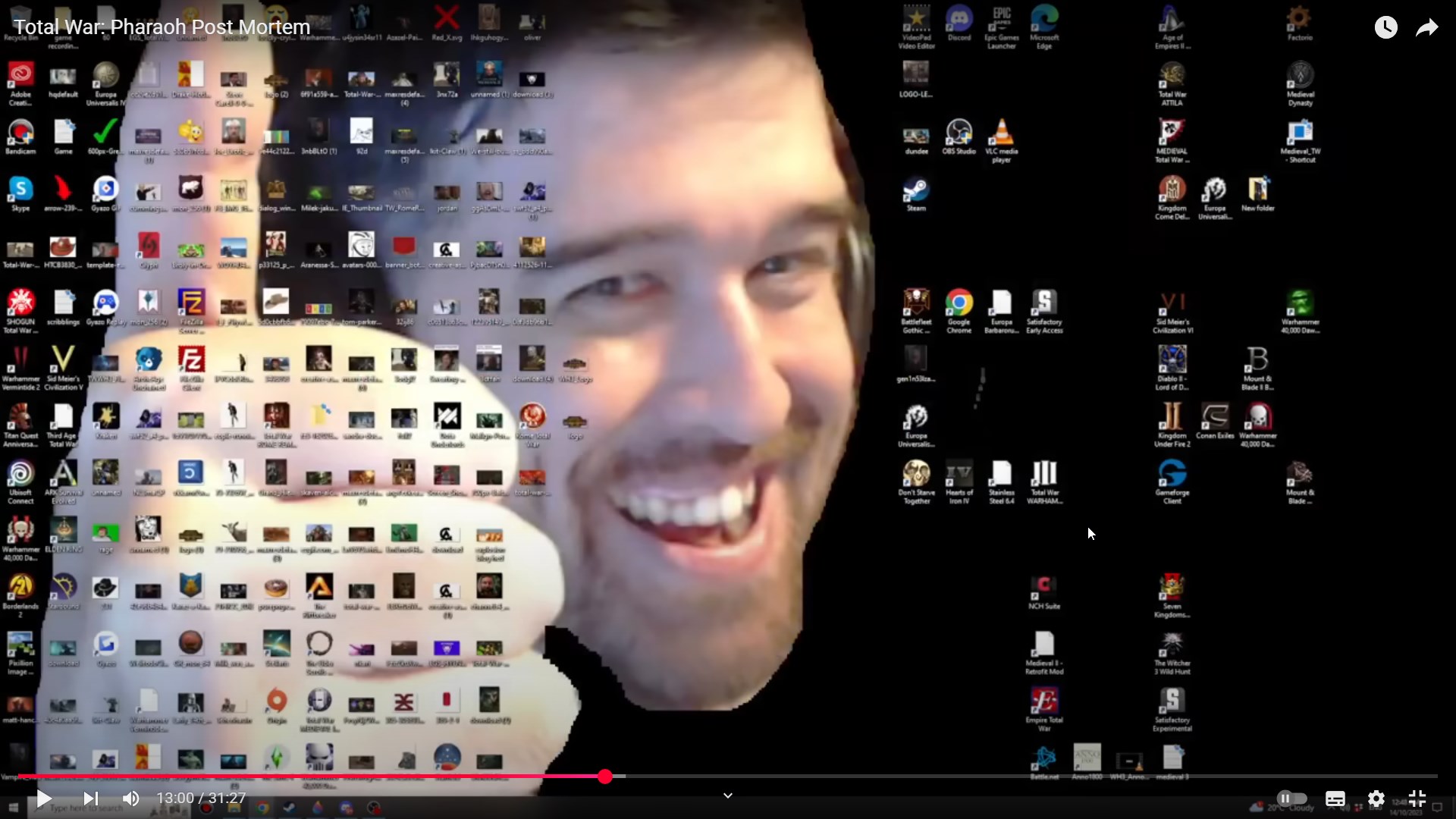Screen dimensions: 1456x819
Task: Launch Epic Games Launcher icon
Action: click(x=1002, y=27)
